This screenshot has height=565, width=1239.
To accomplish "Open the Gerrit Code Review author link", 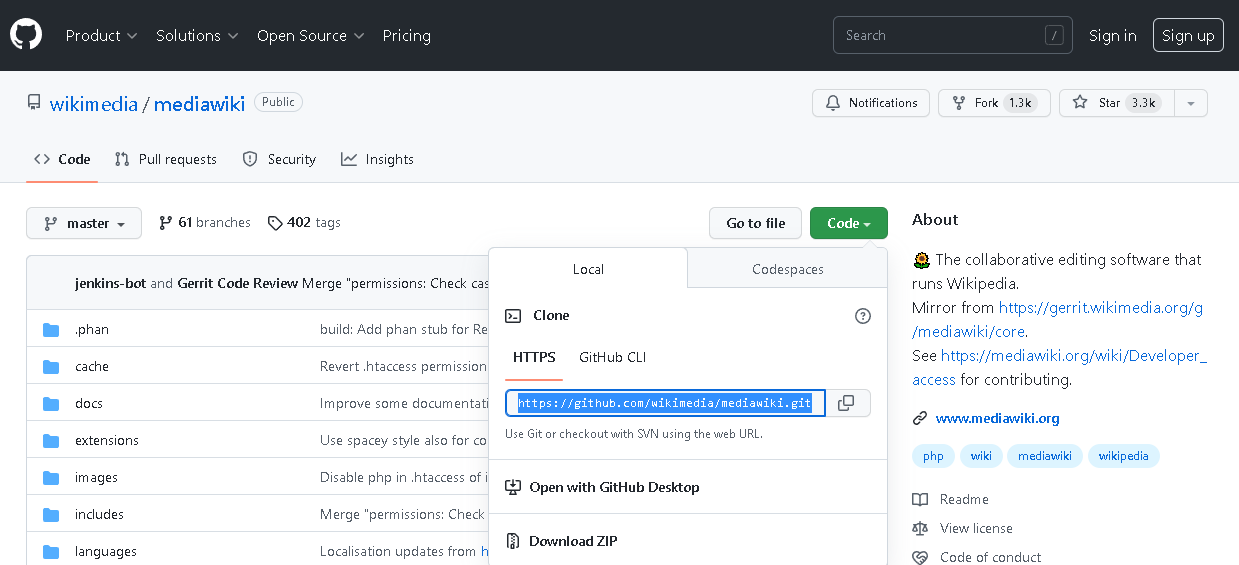I will coord(238,284).
